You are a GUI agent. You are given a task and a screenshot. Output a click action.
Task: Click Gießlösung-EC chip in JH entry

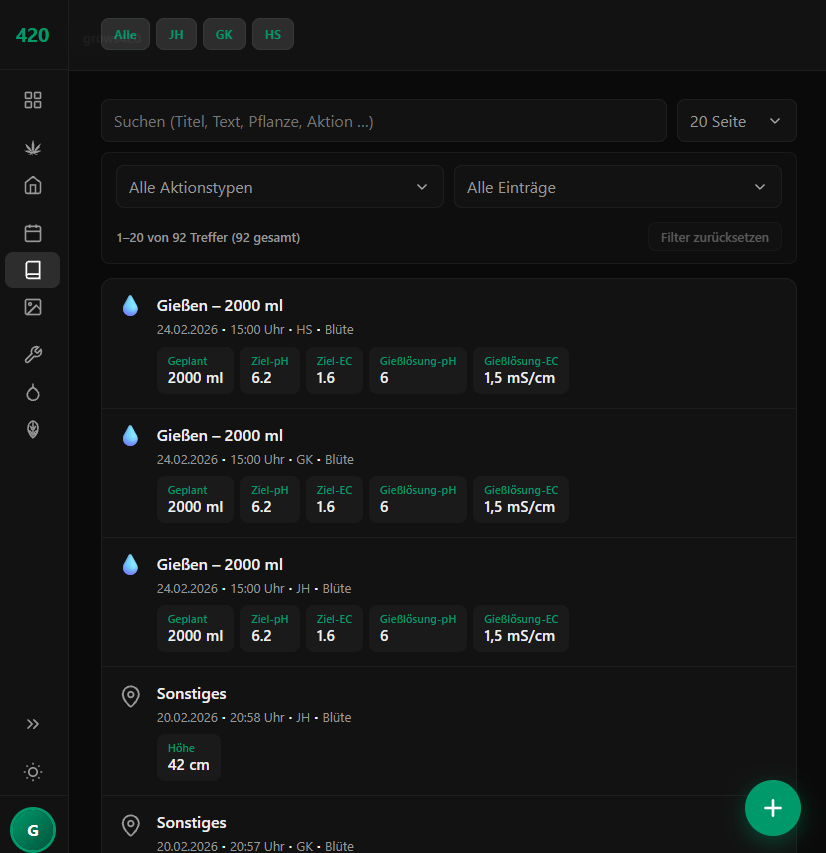(x=521, y=628)
